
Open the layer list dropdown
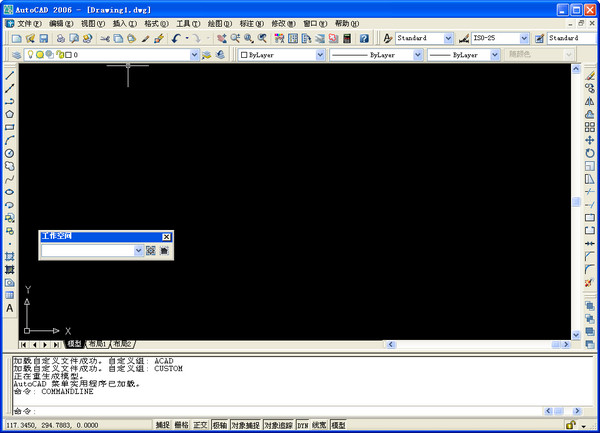point(194,55)
